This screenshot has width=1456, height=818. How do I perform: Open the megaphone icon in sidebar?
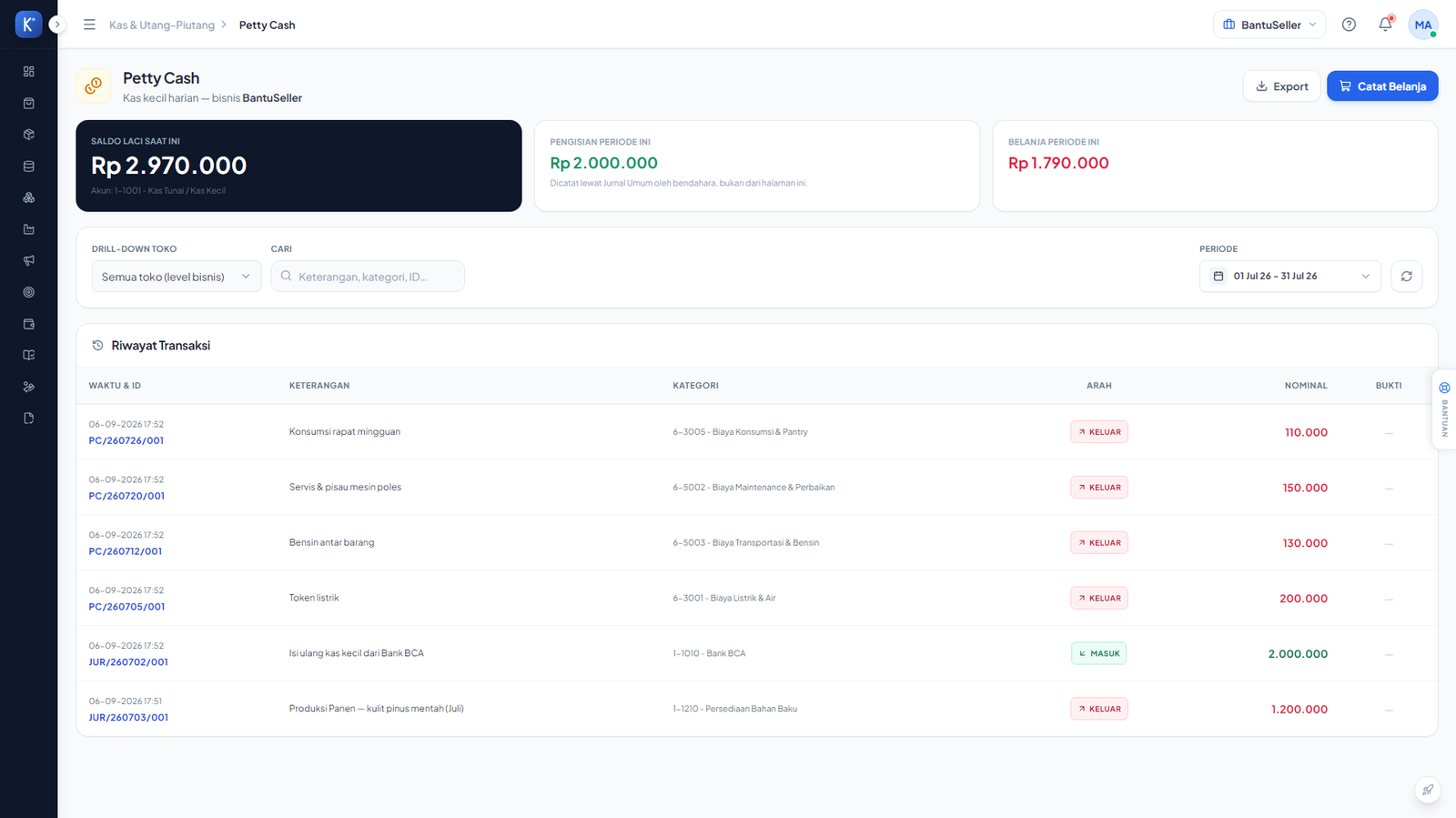(28, 260)
